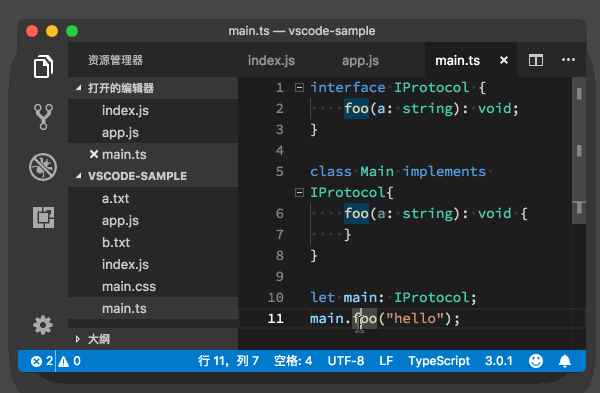Click the TypeScript language mode button
This screenshot has height=393, width=600.
click(x=439, y=361)
